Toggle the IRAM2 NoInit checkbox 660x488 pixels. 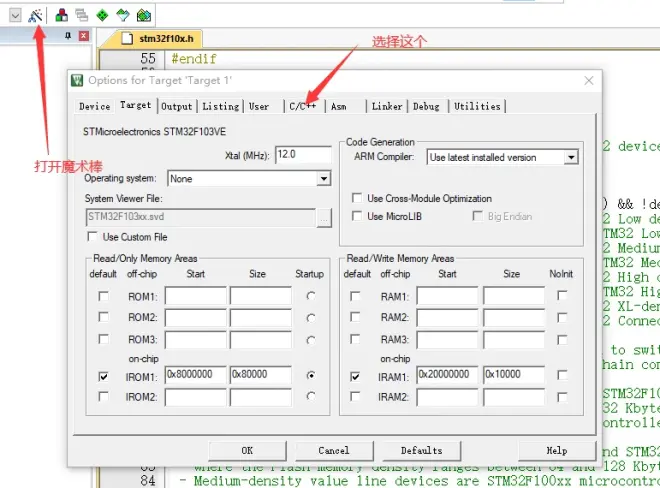[562, 397]
